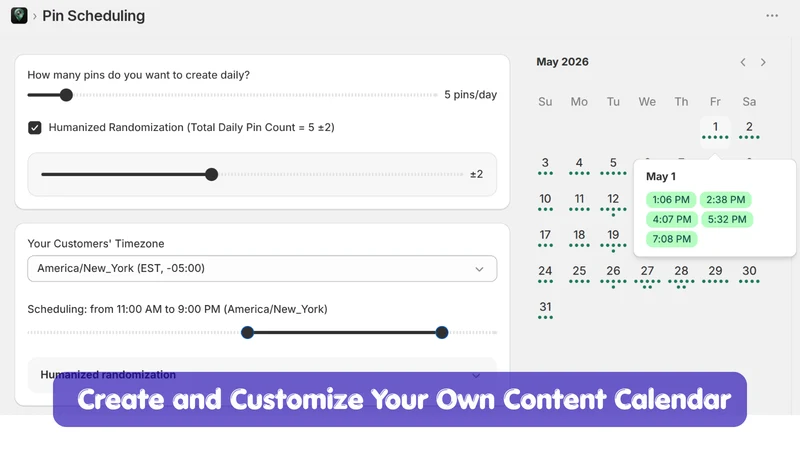Select May 4 on the calendar
The width and height of the screenshot is (800, 450).
579,166
